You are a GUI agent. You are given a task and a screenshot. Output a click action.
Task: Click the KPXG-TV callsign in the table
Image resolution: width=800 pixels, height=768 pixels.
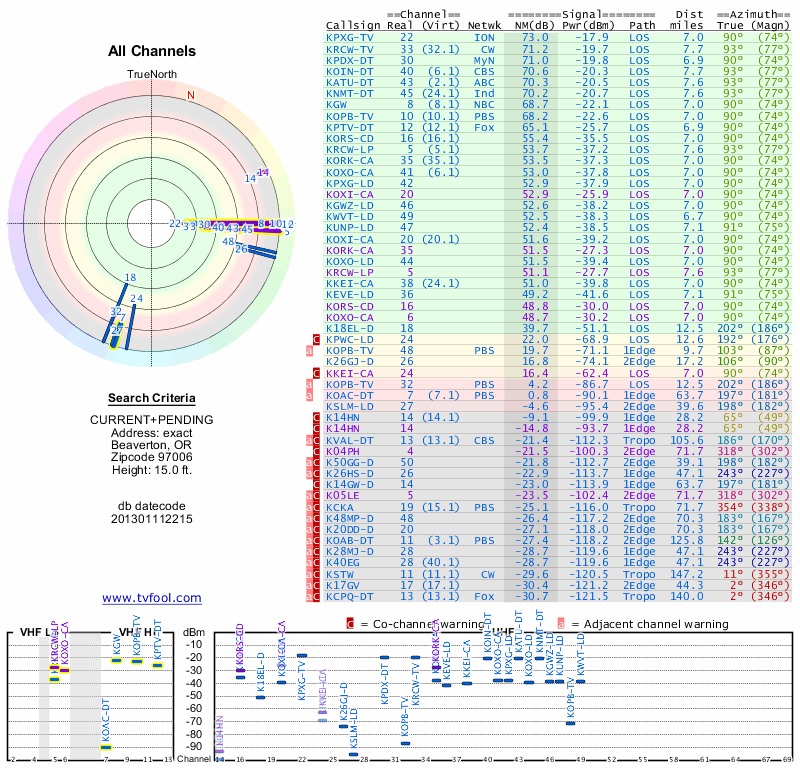coord(350,37)
